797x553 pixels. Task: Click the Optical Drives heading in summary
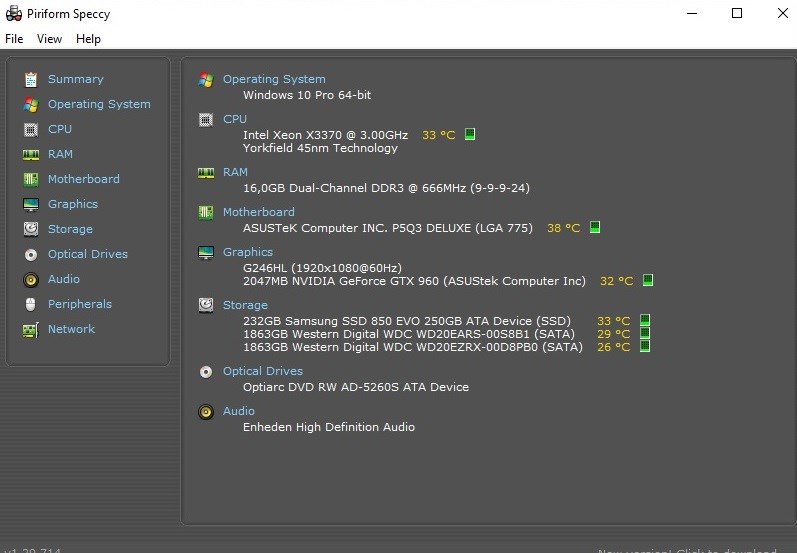click(262, 371)
